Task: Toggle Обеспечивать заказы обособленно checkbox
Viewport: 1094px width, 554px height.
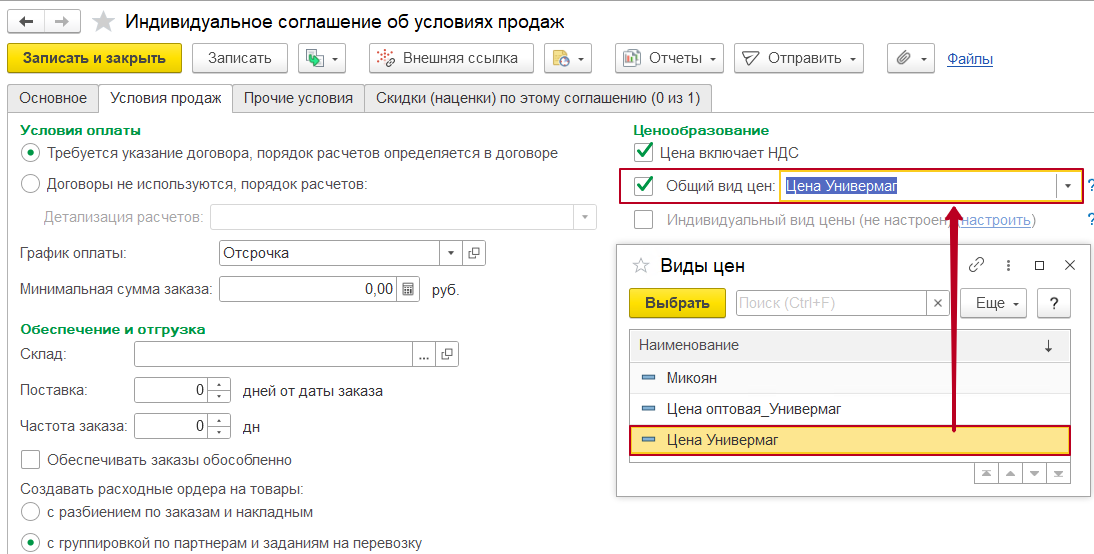Action: [x=30, y=460]
